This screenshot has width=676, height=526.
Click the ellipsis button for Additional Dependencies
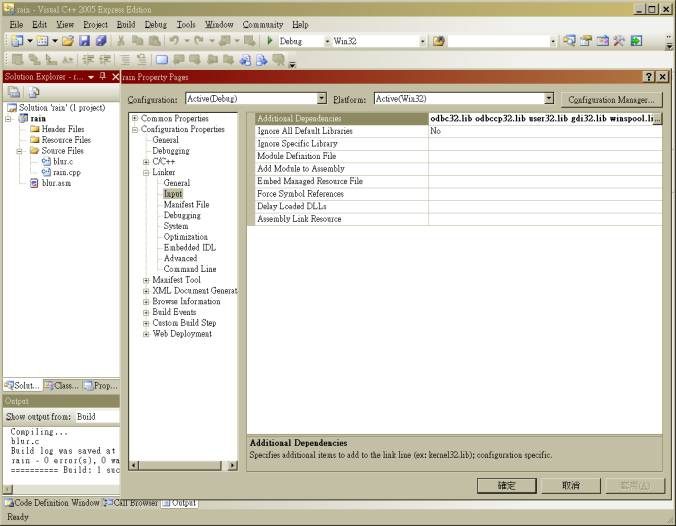(x=656, y=119)
